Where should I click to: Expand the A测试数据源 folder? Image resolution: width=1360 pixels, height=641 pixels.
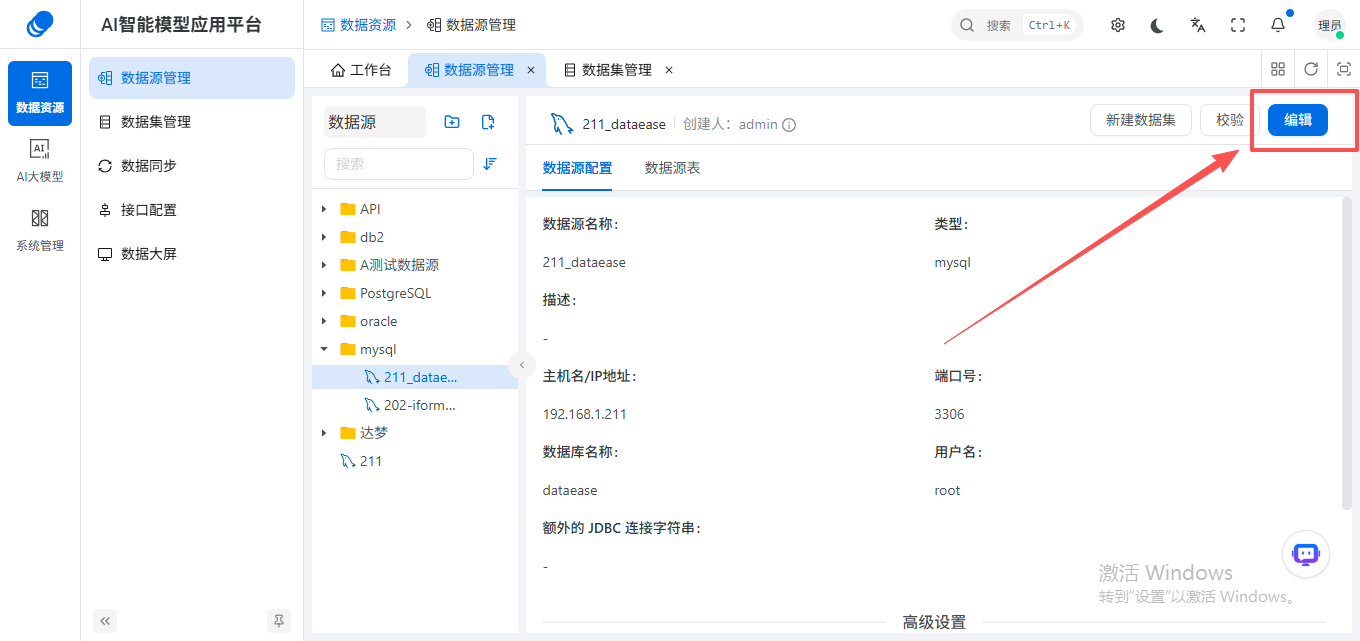point(324,265)
